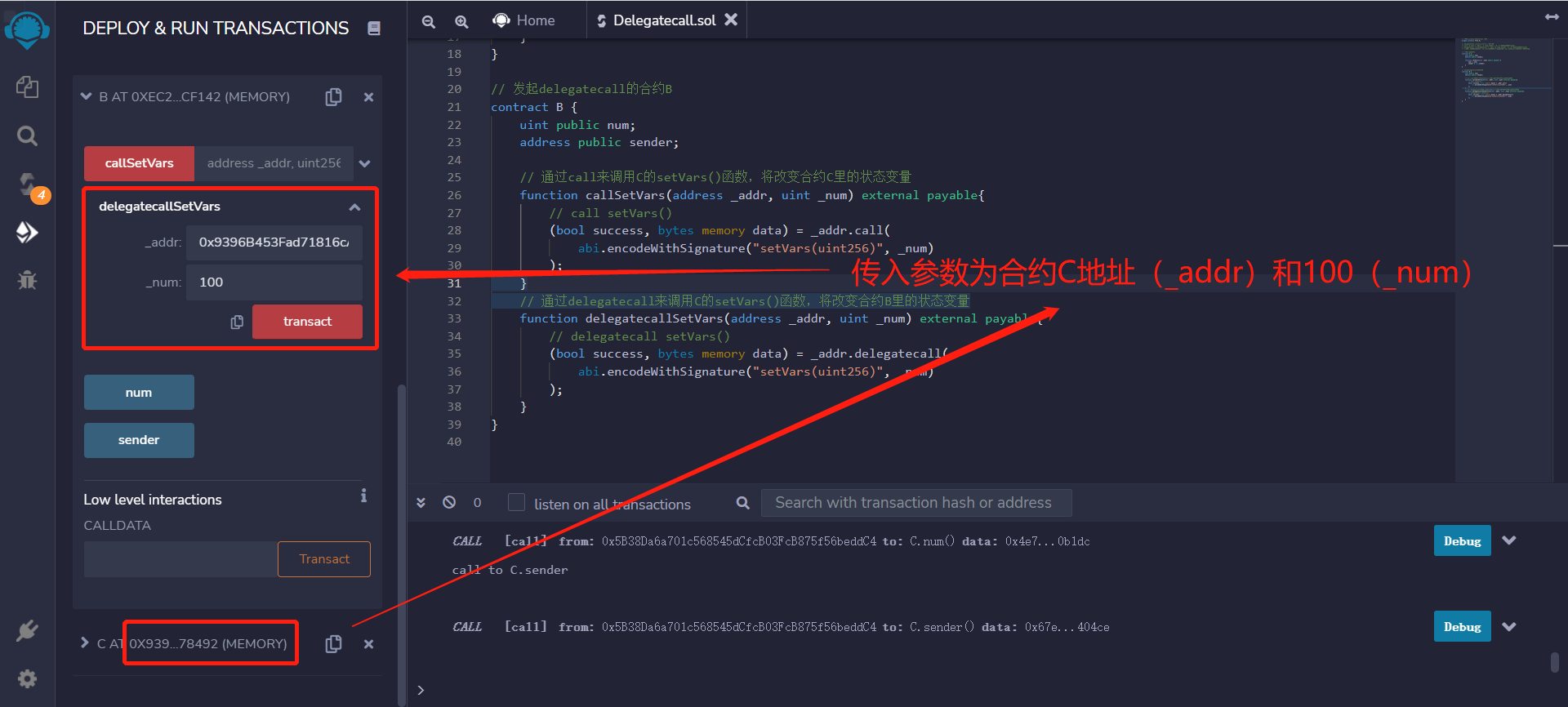
Task: Open the Remix home logo icon
Action: pos(27,31)
